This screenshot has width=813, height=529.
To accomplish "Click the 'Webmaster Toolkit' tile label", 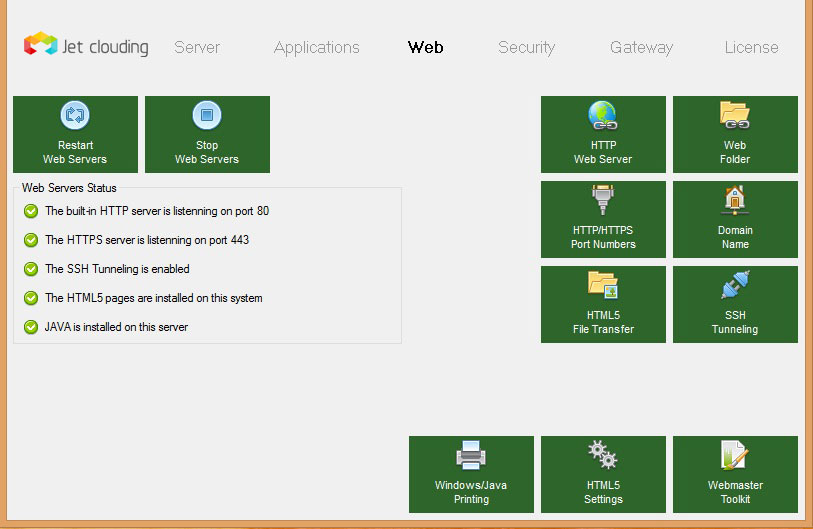I will click(x=735, y=492).
